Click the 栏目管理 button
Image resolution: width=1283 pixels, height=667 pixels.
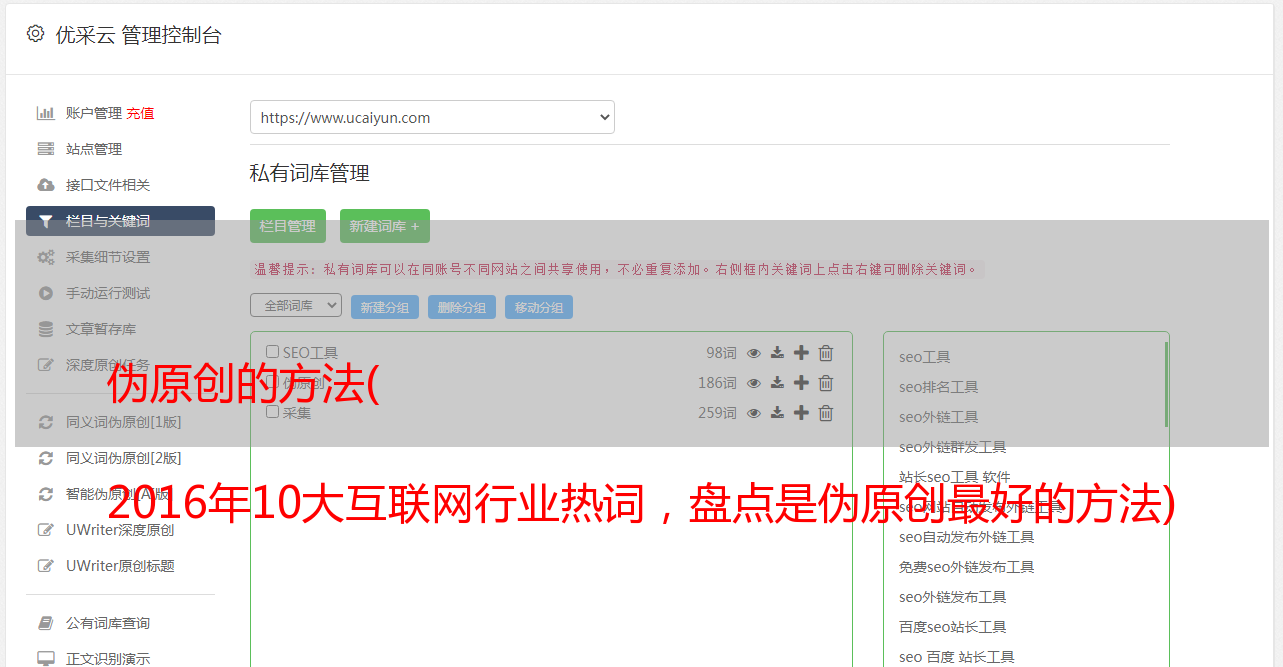(288, 226)
